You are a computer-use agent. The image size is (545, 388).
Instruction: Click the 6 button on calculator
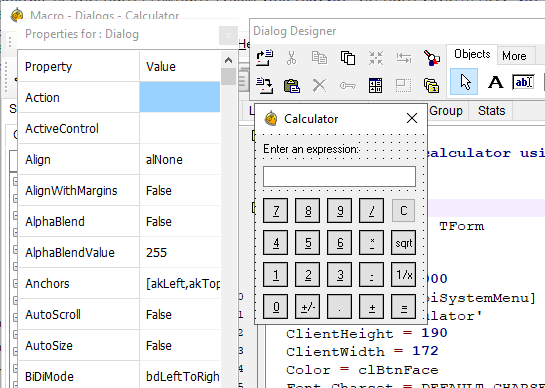(x=340, y=243)
